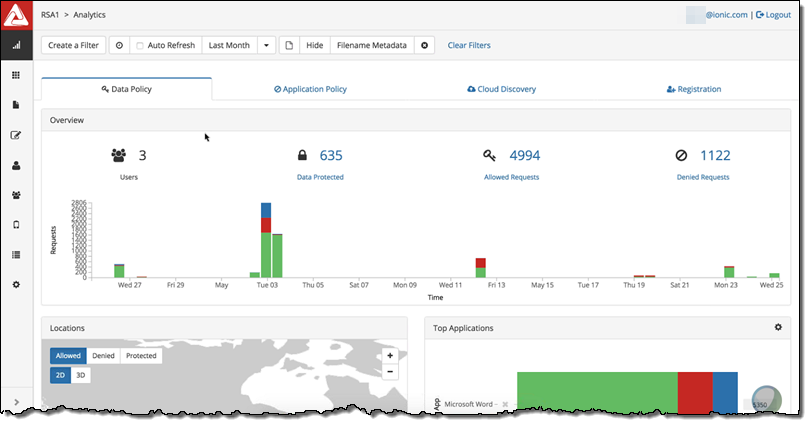Switch the map to 3D view
This screenshot has width=810, height=425.
[81, 374]
